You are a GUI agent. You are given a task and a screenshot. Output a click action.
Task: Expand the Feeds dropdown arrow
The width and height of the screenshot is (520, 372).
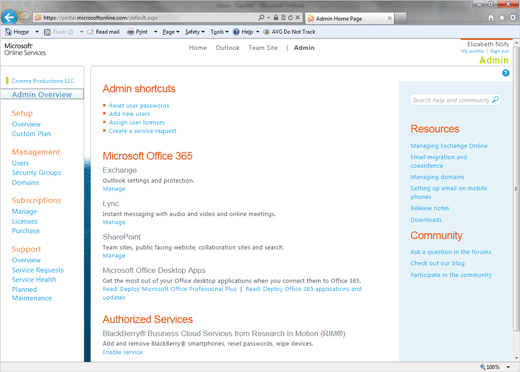click(81, 32)
